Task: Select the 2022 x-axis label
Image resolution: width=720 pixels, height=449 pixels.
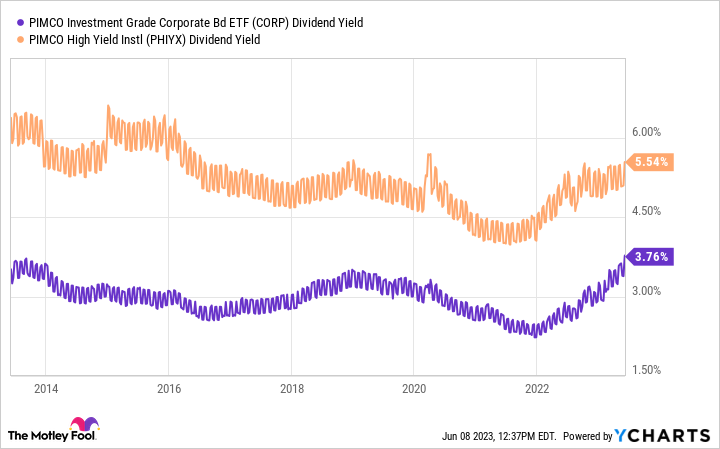Action: pos(537,390)
